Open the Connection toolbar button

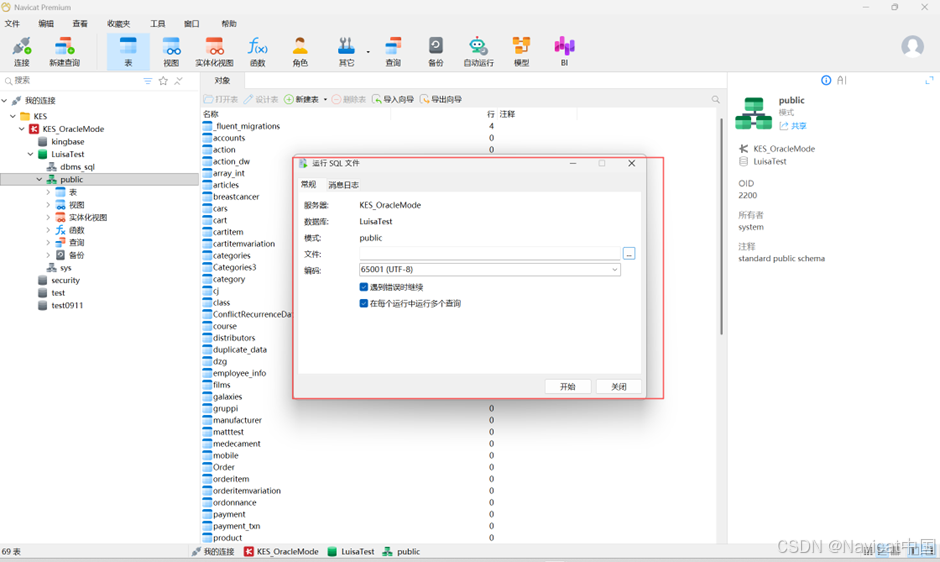(x=22, y=52)
